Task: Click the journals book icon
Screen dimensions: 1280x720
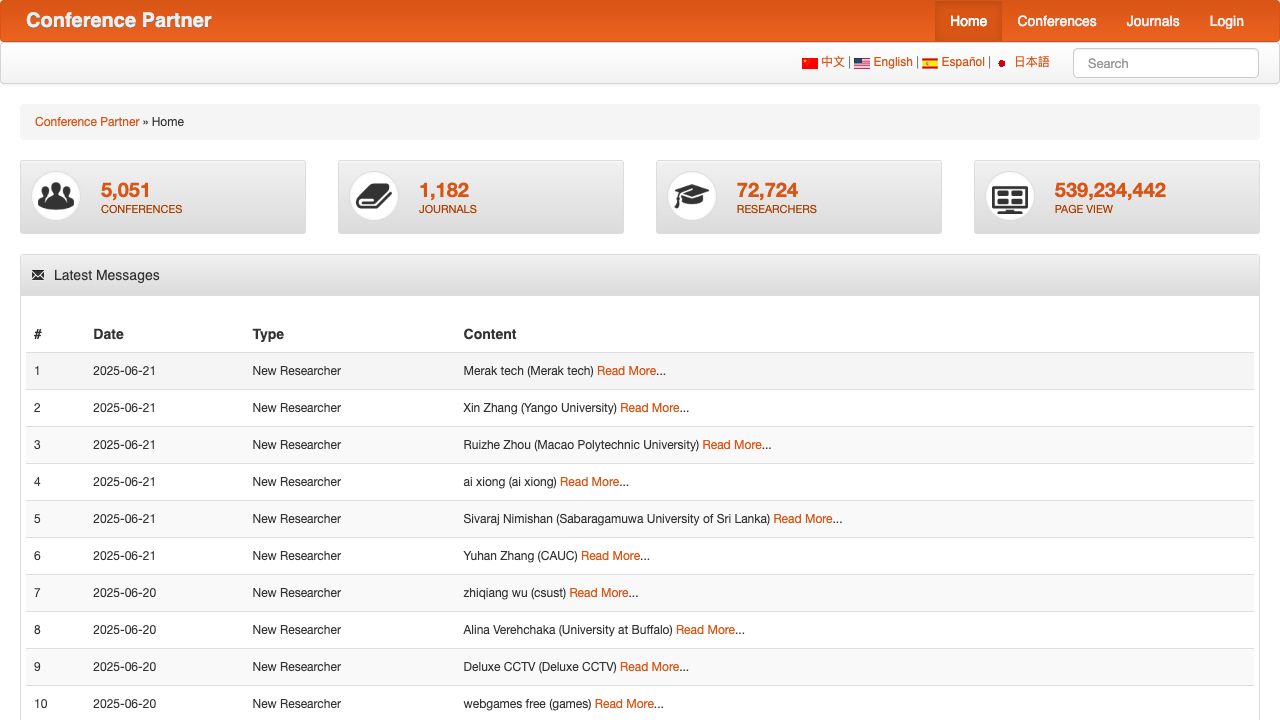Action: (374, 196)
